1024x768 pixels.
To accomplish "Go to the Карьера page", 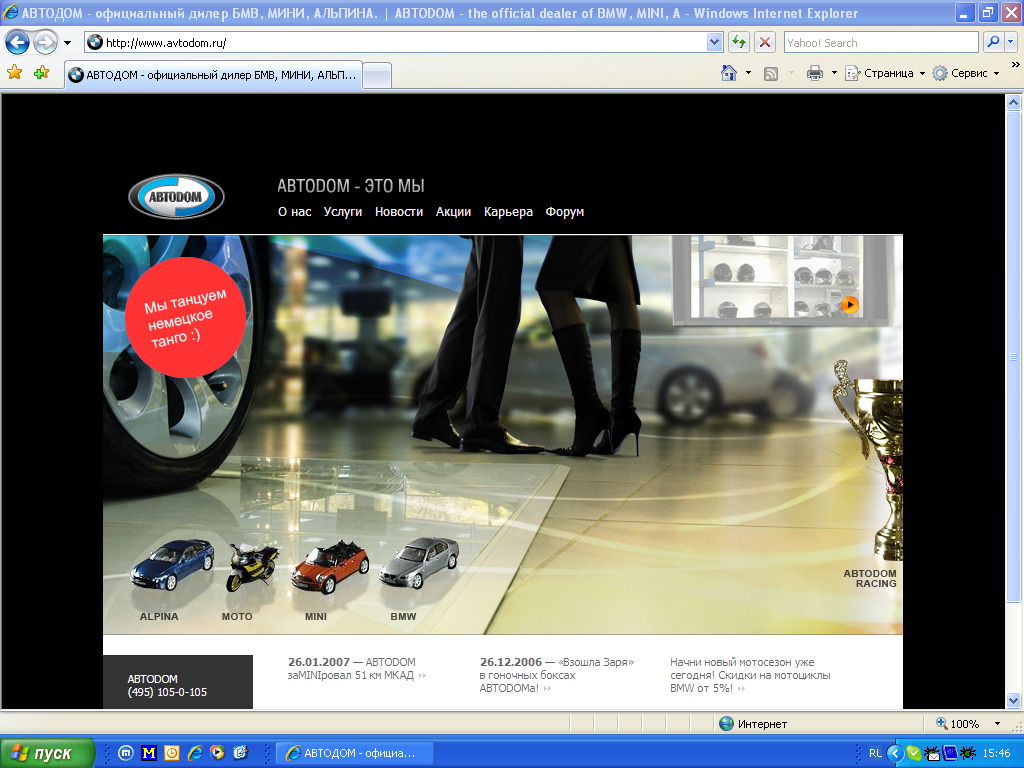I will click(x=508, y=212).
